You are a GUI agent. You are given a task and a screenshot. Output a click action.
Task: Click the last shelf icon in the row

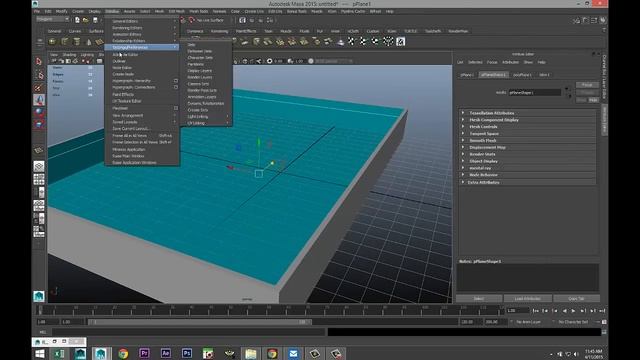coord(400,41)
